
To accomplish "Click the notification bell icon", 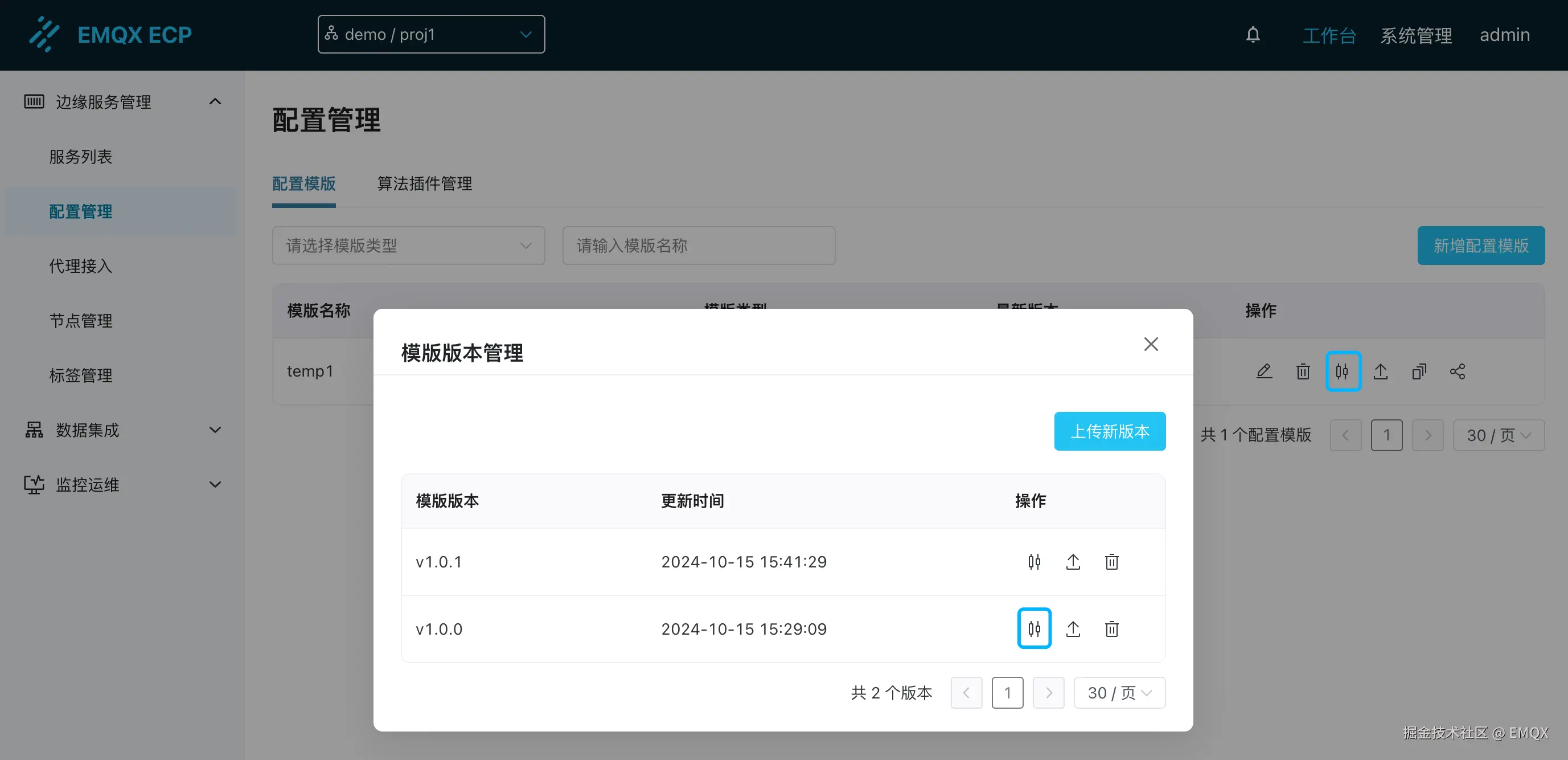I will coord(1253,35).
